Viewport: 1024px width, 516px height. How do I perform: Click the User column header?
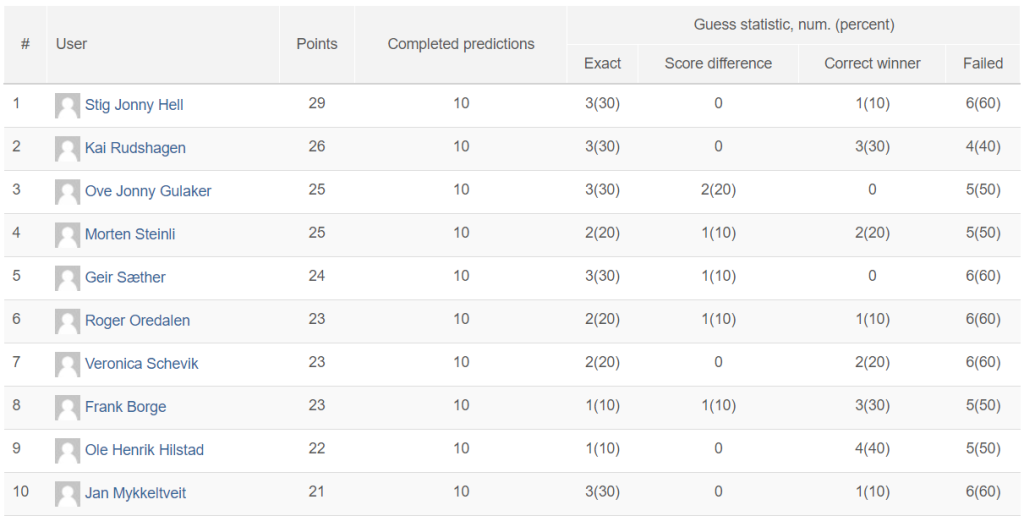(71, 44)
